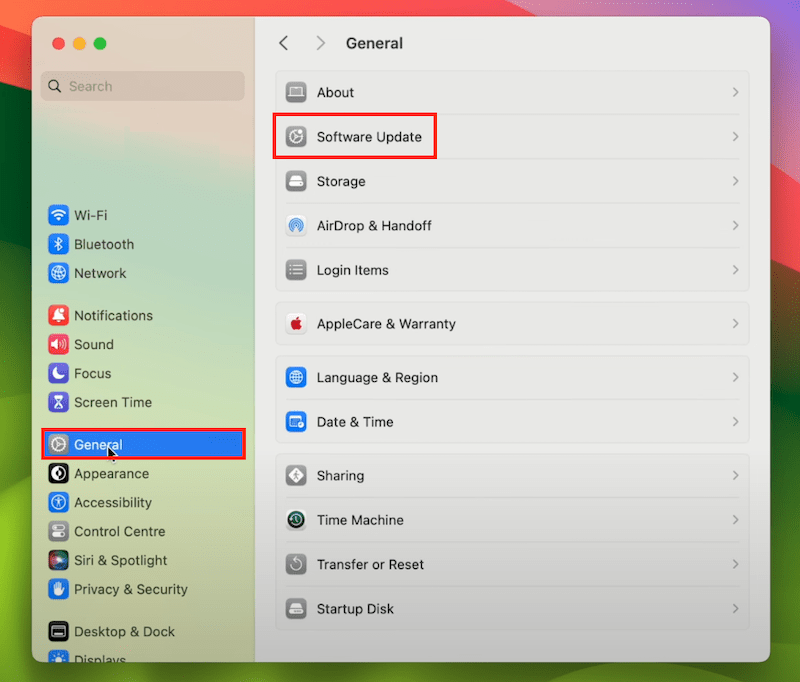The height and width of the screenshot is (682, 800).
Task: Expand the Startup Disk row
Action: 736,609
